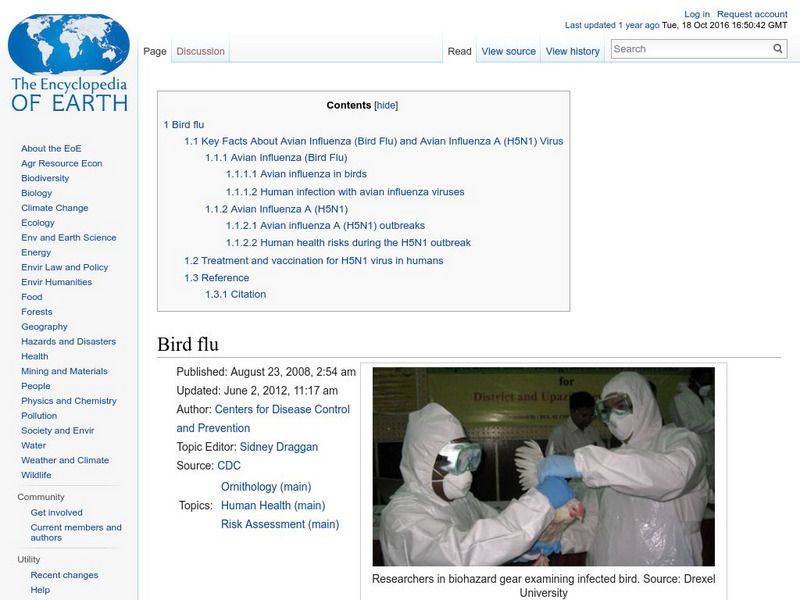Hide the Contents table

tap(386, 105)
